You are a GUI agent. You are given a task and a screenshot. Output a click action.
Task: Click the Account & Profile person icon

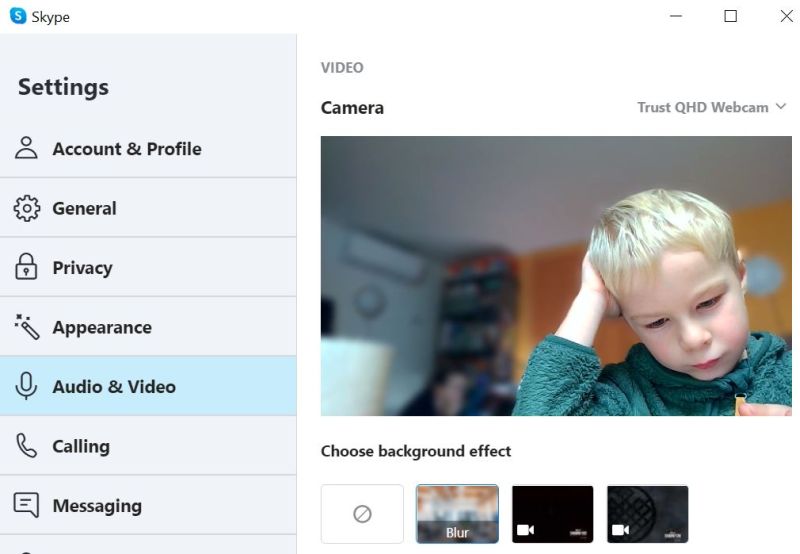[26, 148]
